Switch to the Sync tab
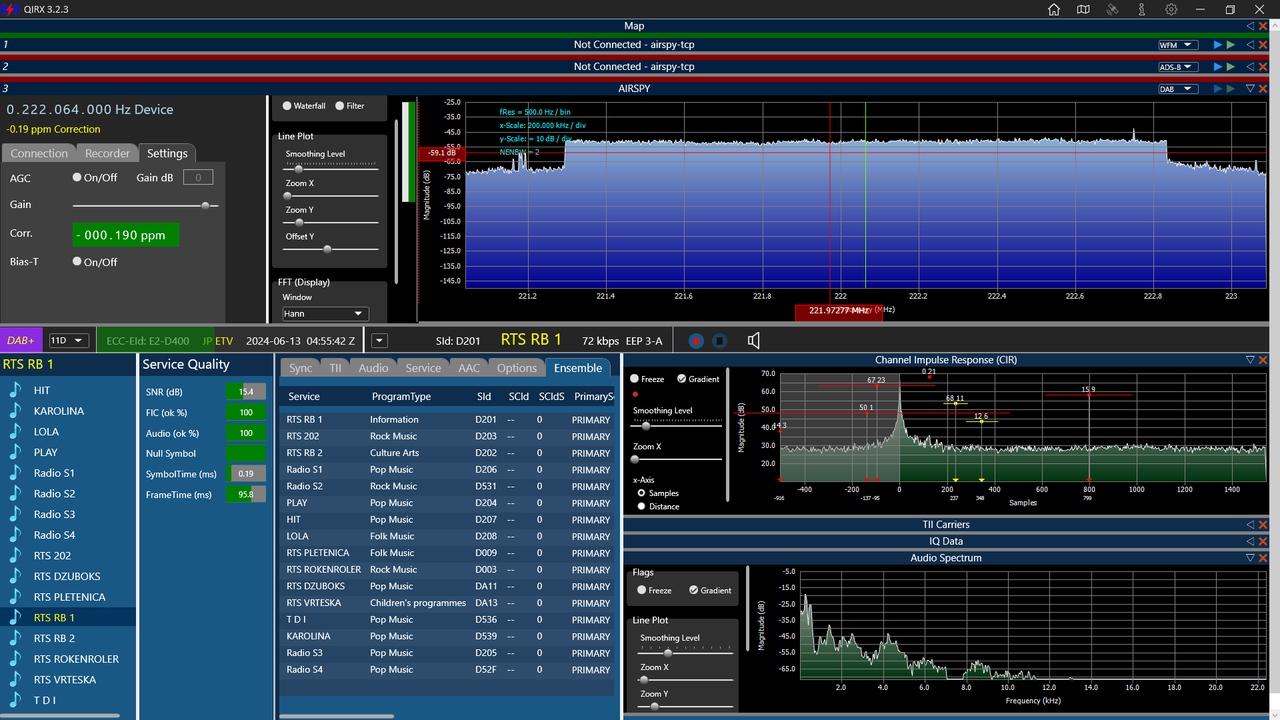1280x720 pixels. click(x=301, y=368)
